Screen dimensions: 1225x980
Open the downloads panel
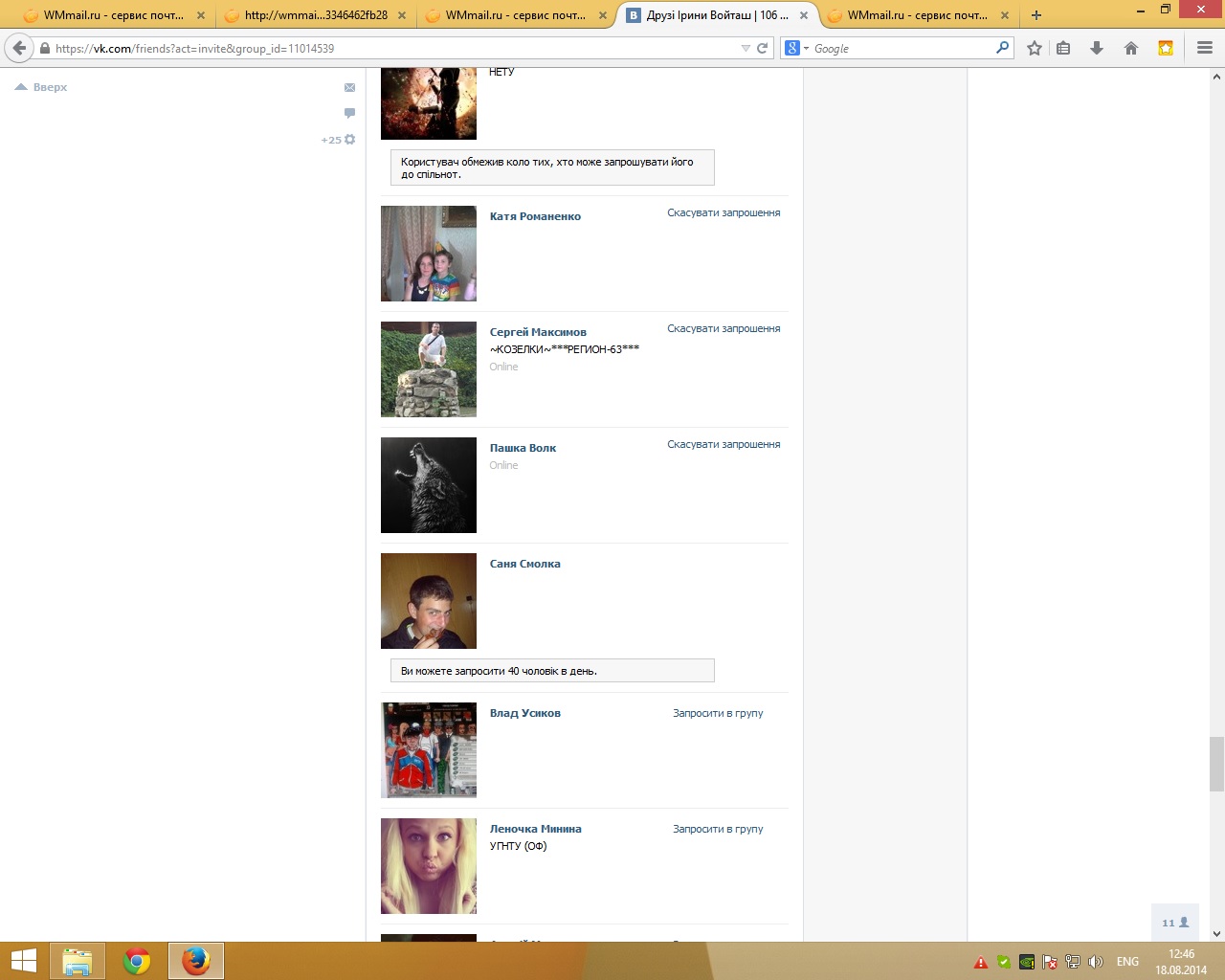pyautogui.click(x=1097, y=48)
